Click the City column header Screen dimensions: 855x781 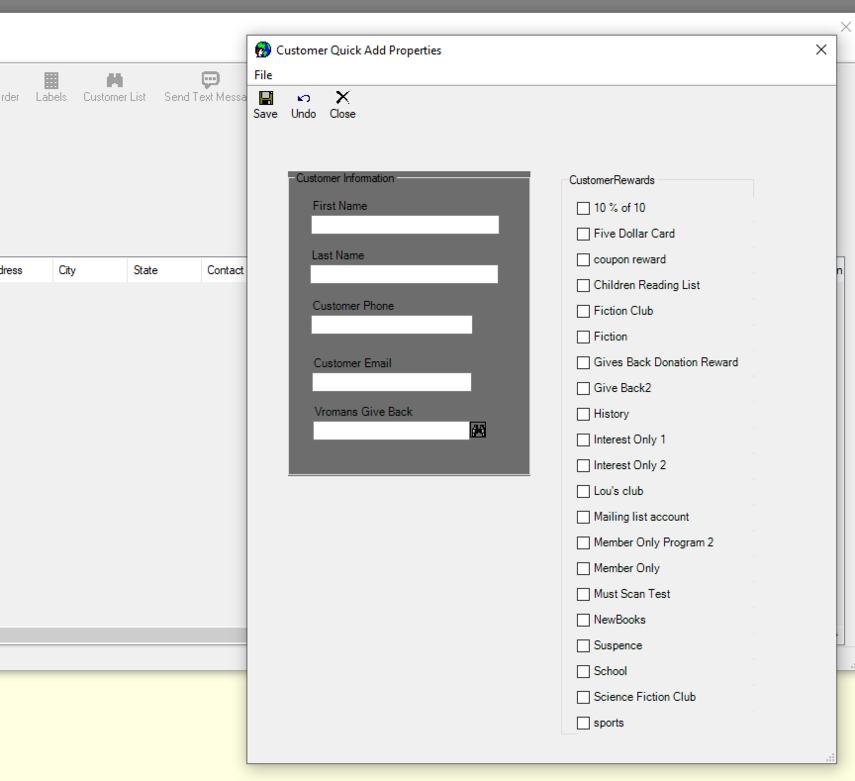(90, 270)
